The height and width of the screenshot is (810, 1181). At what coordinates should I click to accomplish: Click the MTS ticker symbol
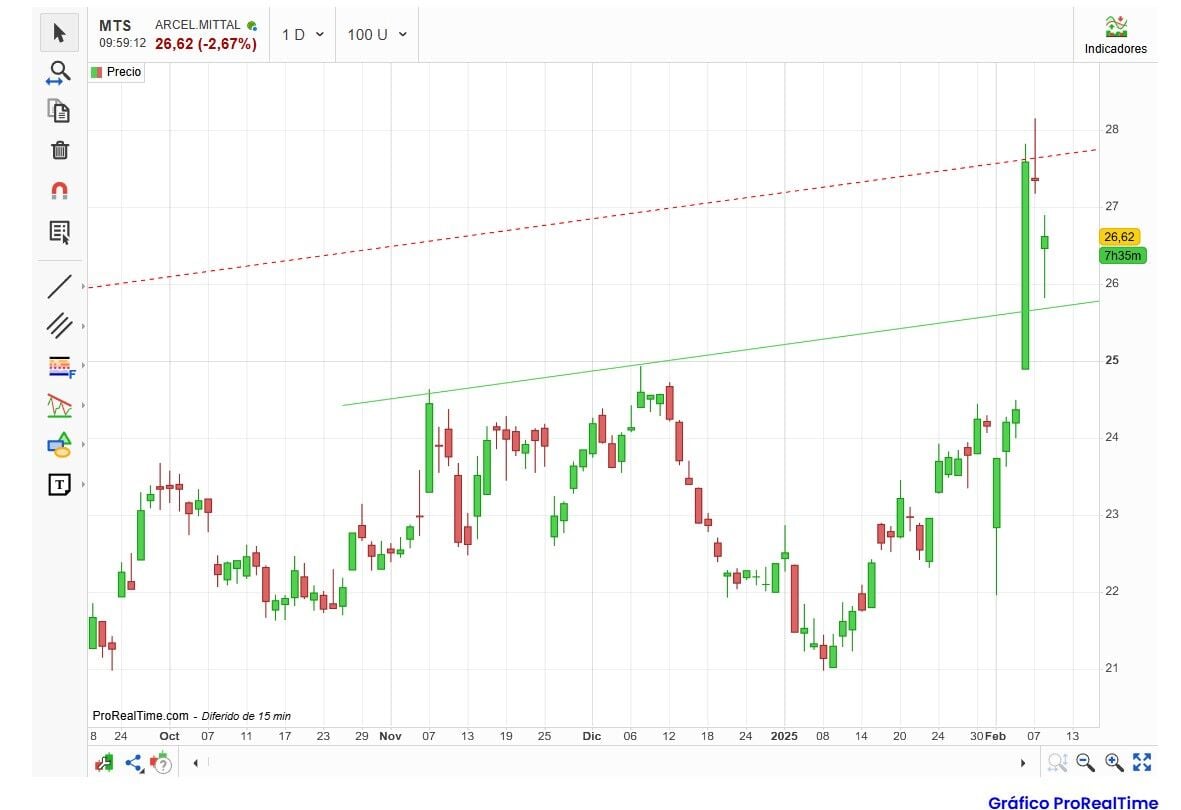point(114,26)
